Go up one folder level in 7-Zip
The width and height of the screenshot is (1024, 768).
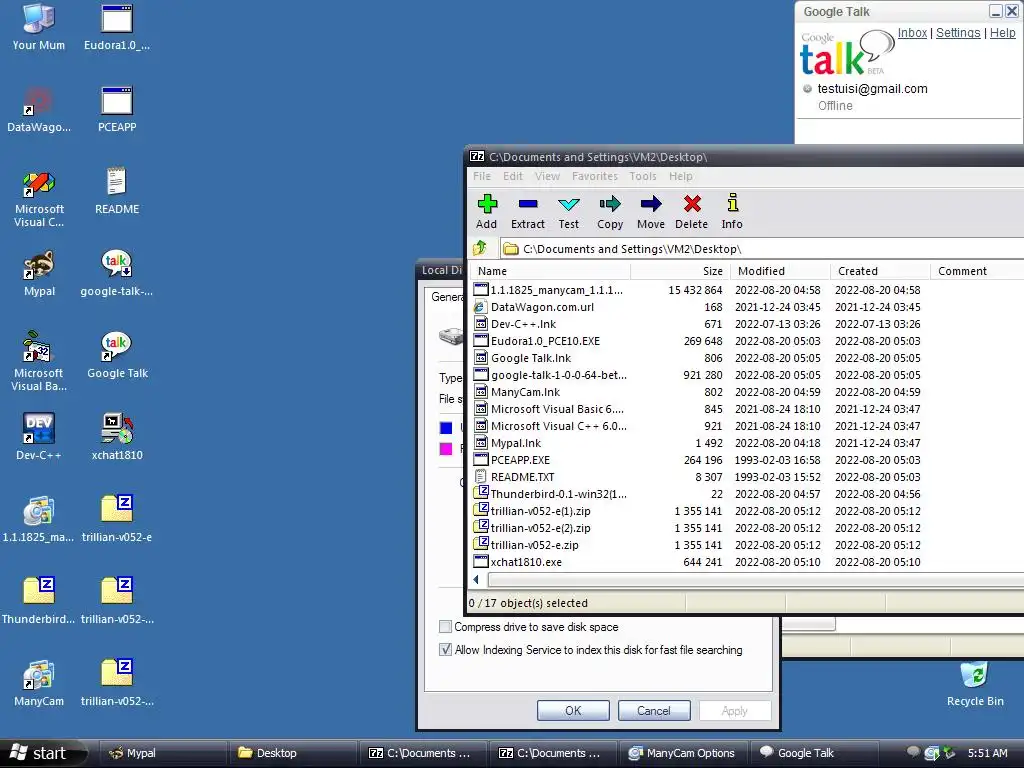[x=480, y=248]
